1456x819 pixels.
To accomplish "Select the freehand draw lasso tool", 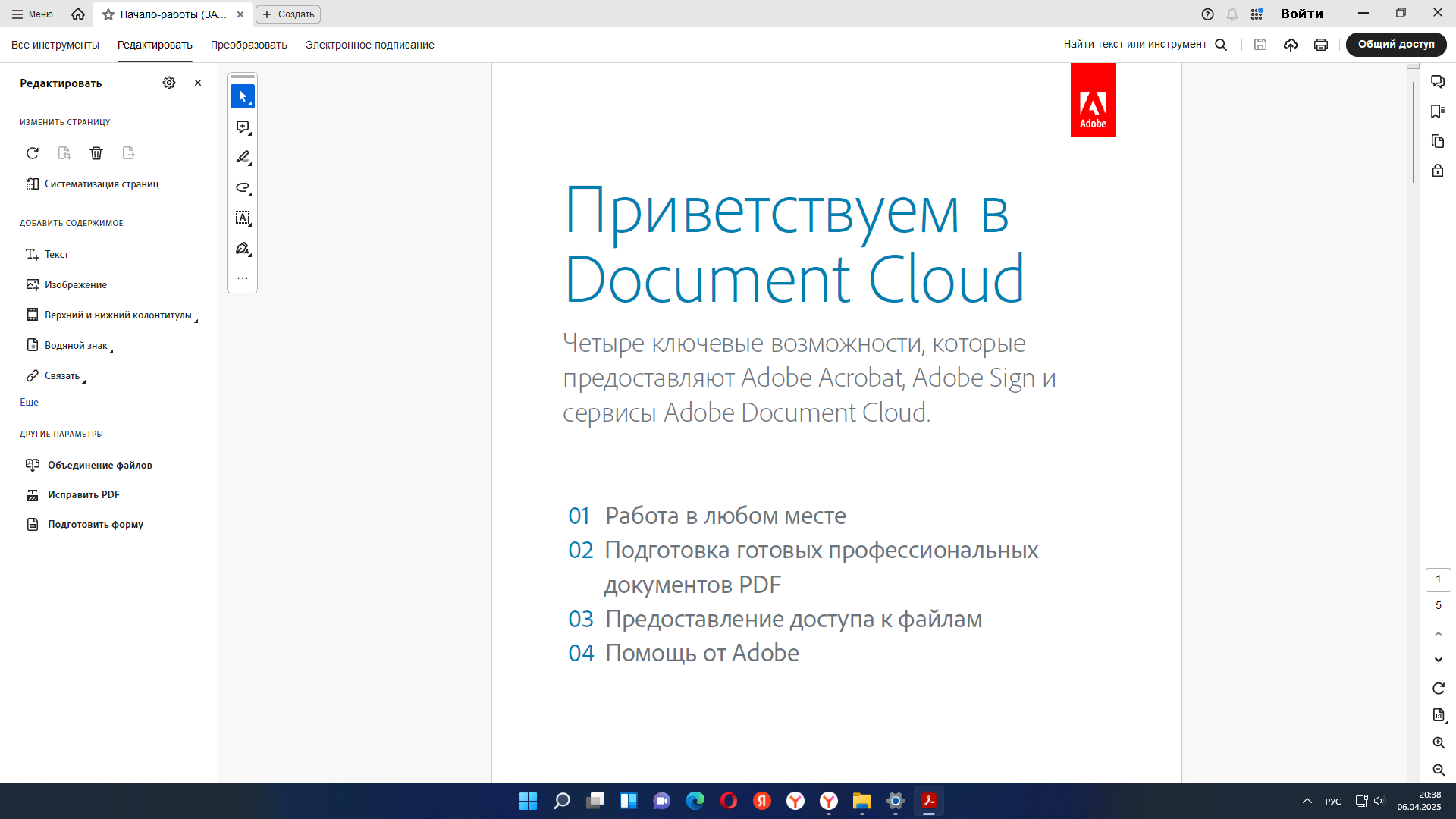I will 243,187.
